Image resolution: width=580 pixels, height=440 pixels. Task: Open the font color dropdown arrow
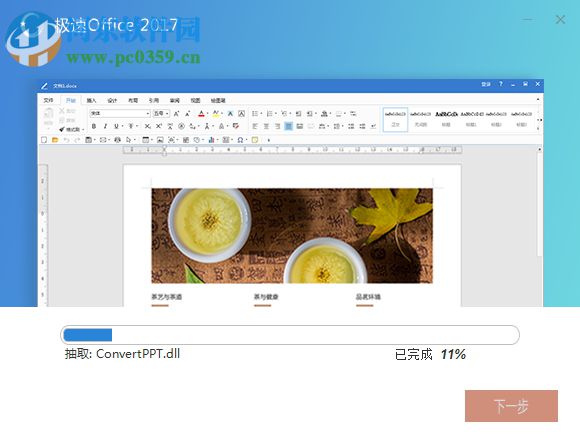(207, 114)
